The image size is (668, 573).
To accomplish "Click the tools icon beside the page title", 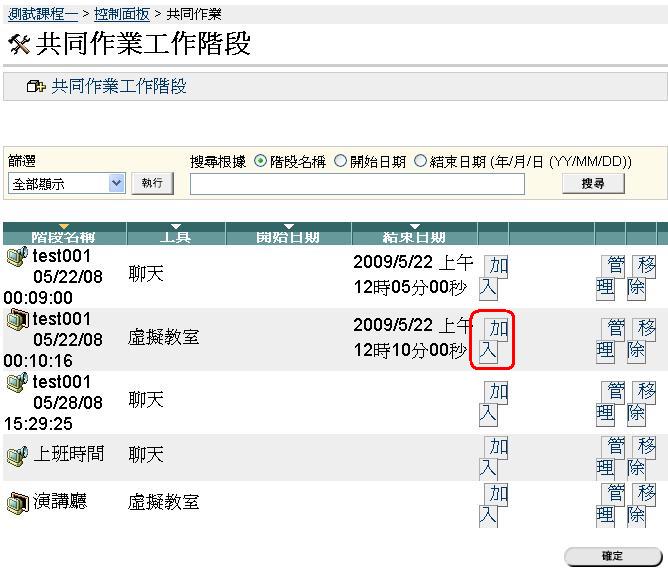I will pyautogui.click(x=18, y=45).
